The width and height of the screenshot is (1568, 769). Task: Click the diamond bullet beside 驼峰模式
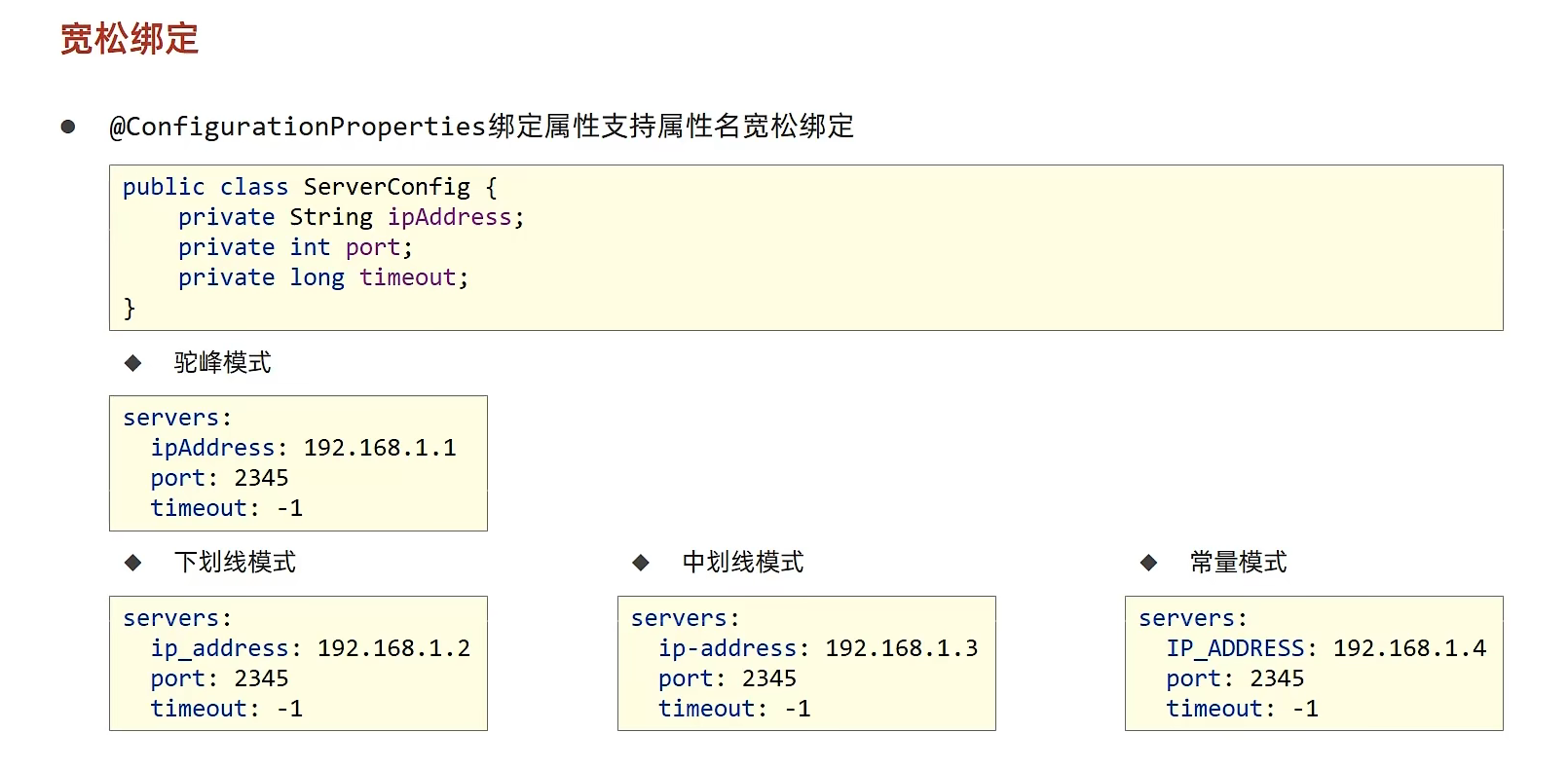click(133, 363)
